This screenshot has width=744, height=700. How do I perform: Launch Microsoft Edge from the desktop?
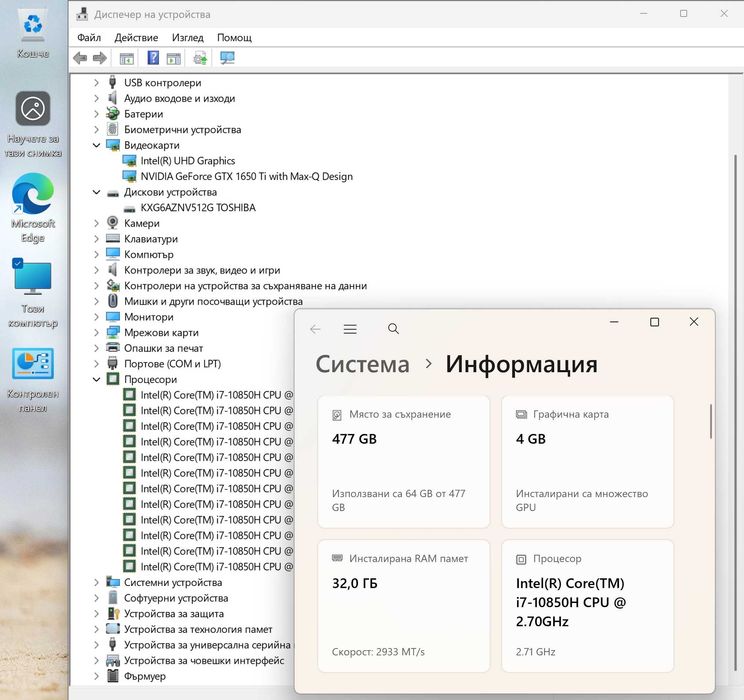[x=33, y=207]
